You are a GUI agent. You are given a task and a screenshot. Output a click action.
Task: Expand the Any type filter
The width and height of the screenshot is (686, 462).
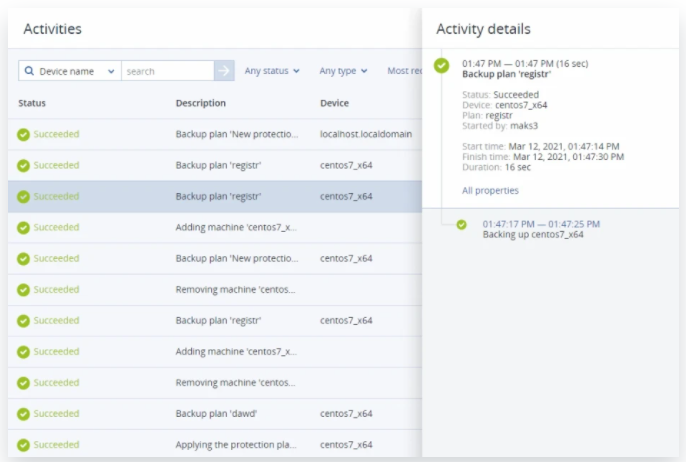tap(343, 71)
